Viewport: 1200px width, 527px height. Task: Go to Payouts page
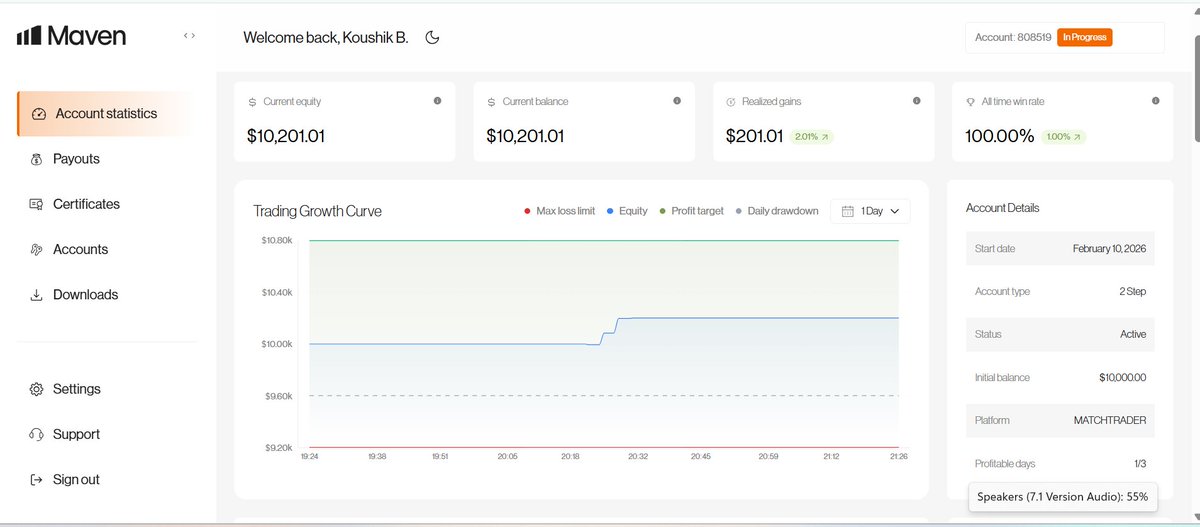76,159
